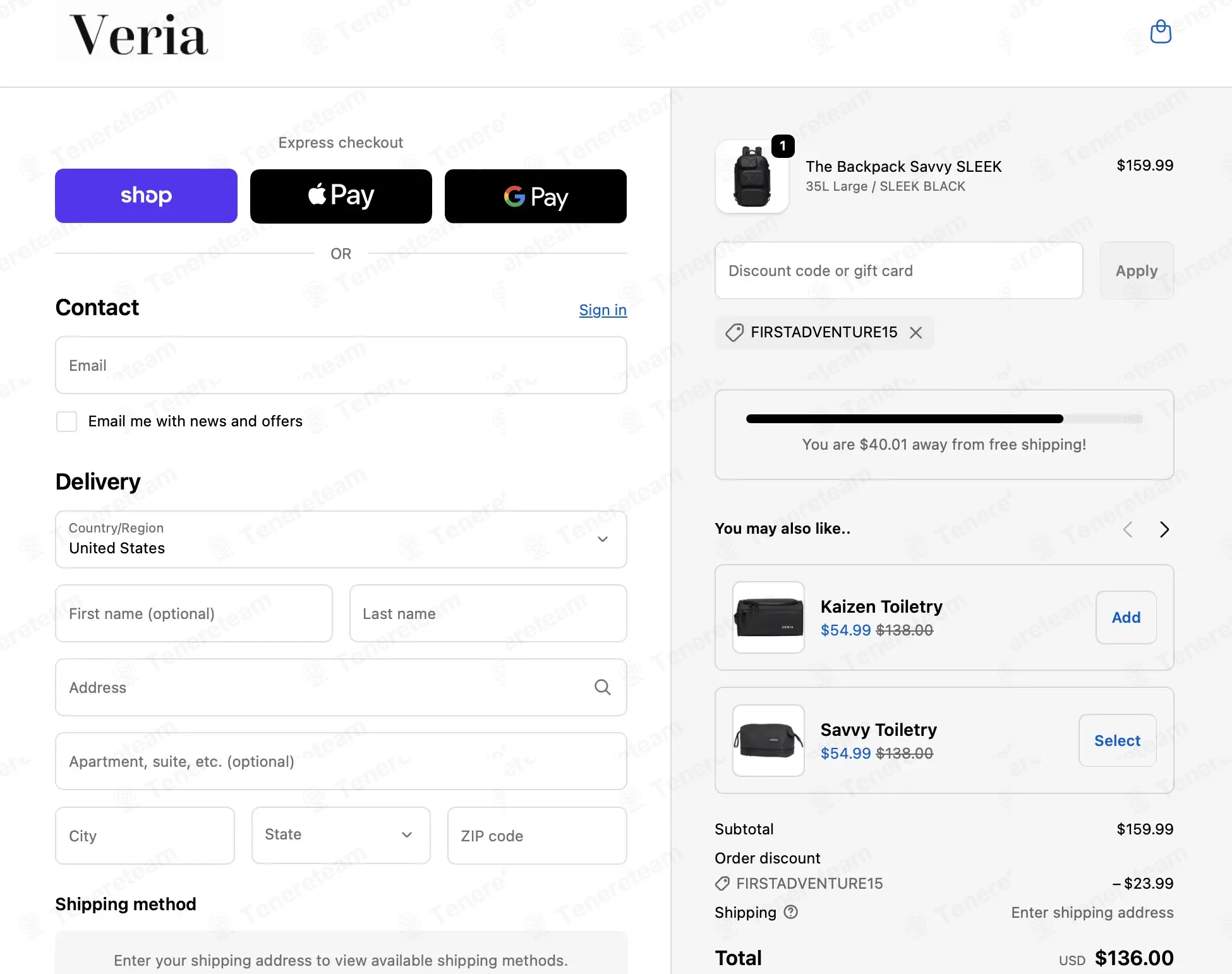Screen dimensions: 1232x974
Task: Tick Email me with news and offers
Action: click(x=66, y=421)
